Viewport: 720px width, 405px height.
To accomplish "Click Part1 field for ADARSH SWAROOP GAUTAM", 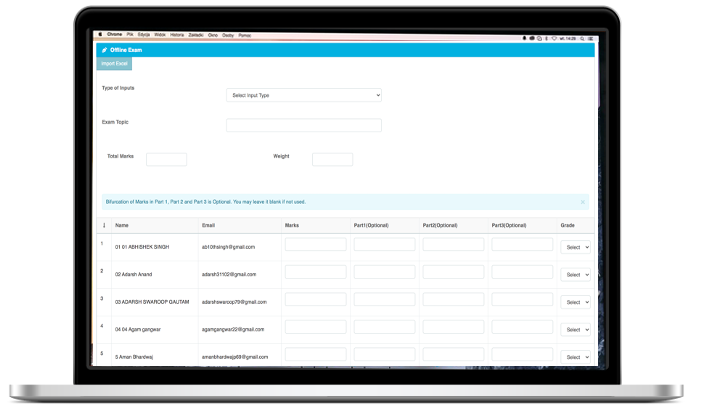I will [384, 299].
